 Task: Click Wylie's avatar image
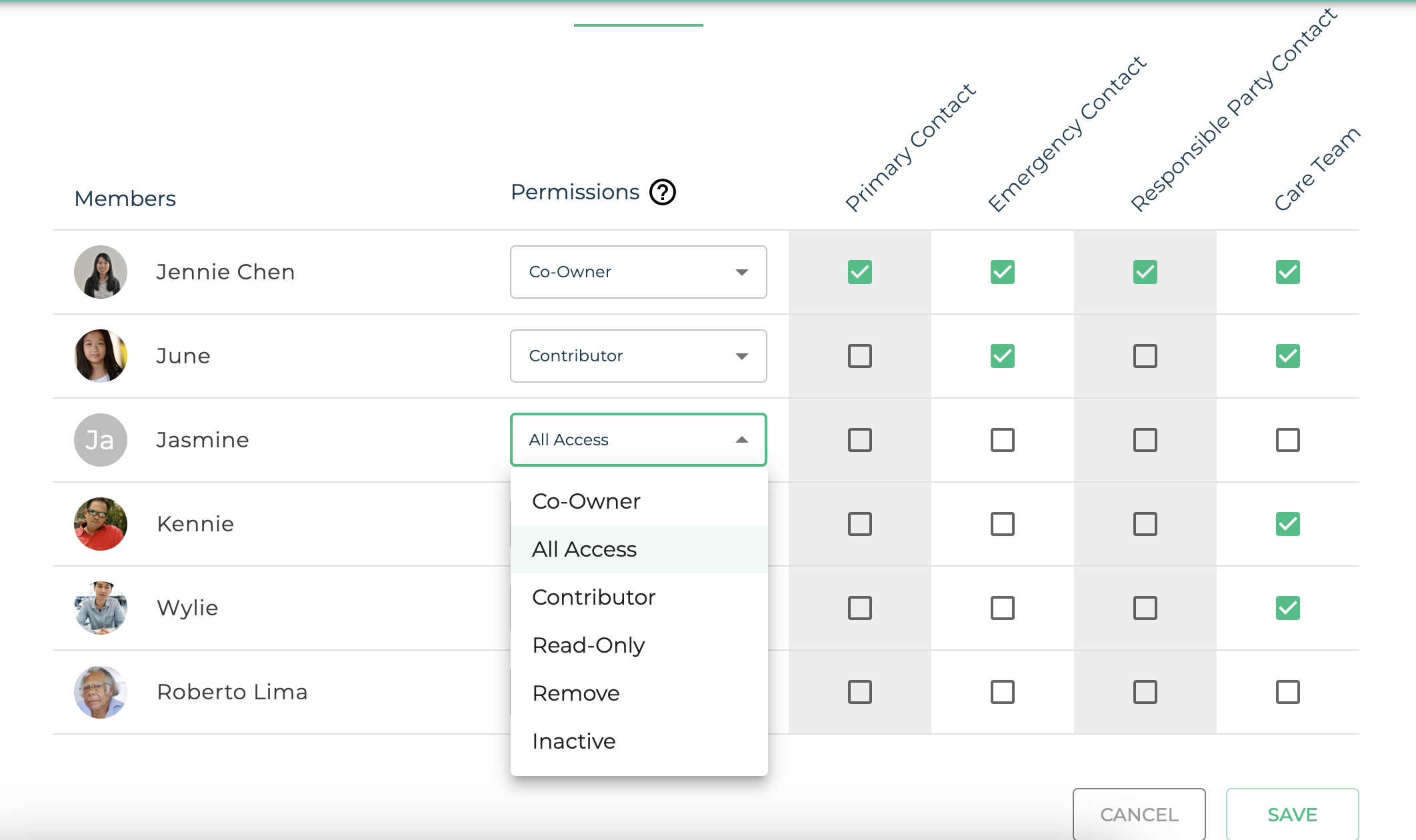point(101,608)
